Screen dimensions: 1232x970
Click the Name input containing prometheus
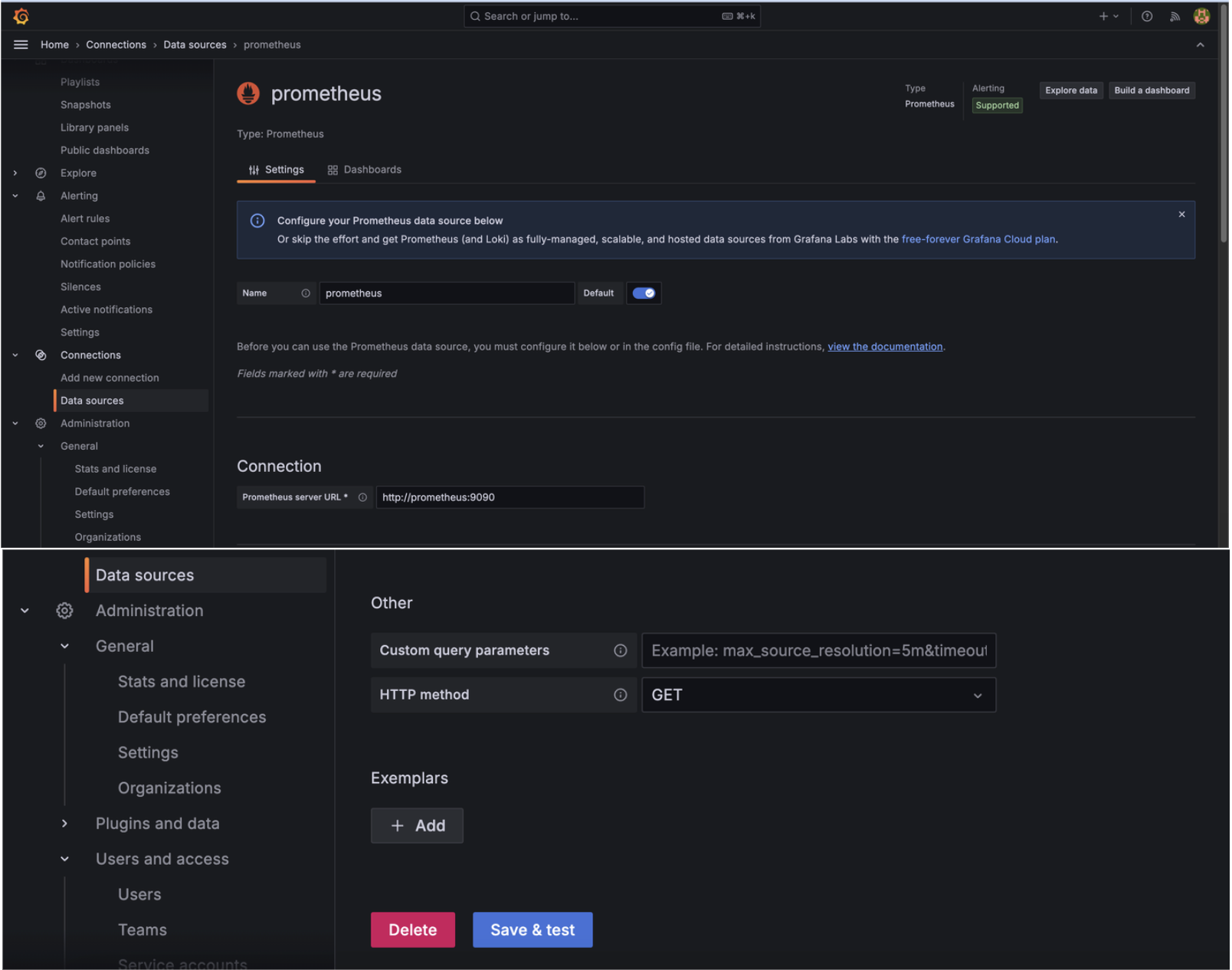[x=447, y=293]
